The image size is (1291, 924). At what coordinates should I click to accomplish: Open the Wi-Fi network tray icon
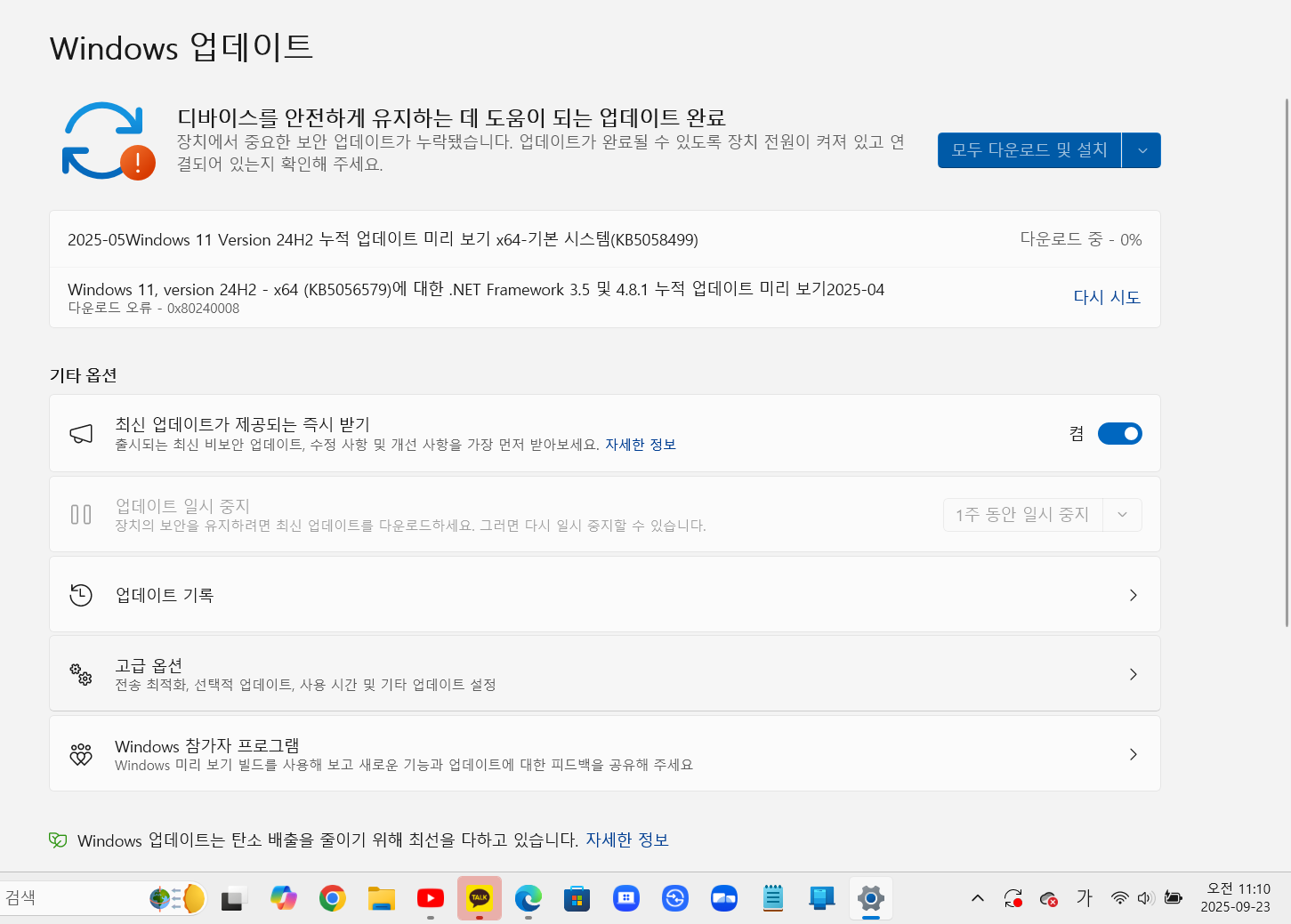point(1120,898)
